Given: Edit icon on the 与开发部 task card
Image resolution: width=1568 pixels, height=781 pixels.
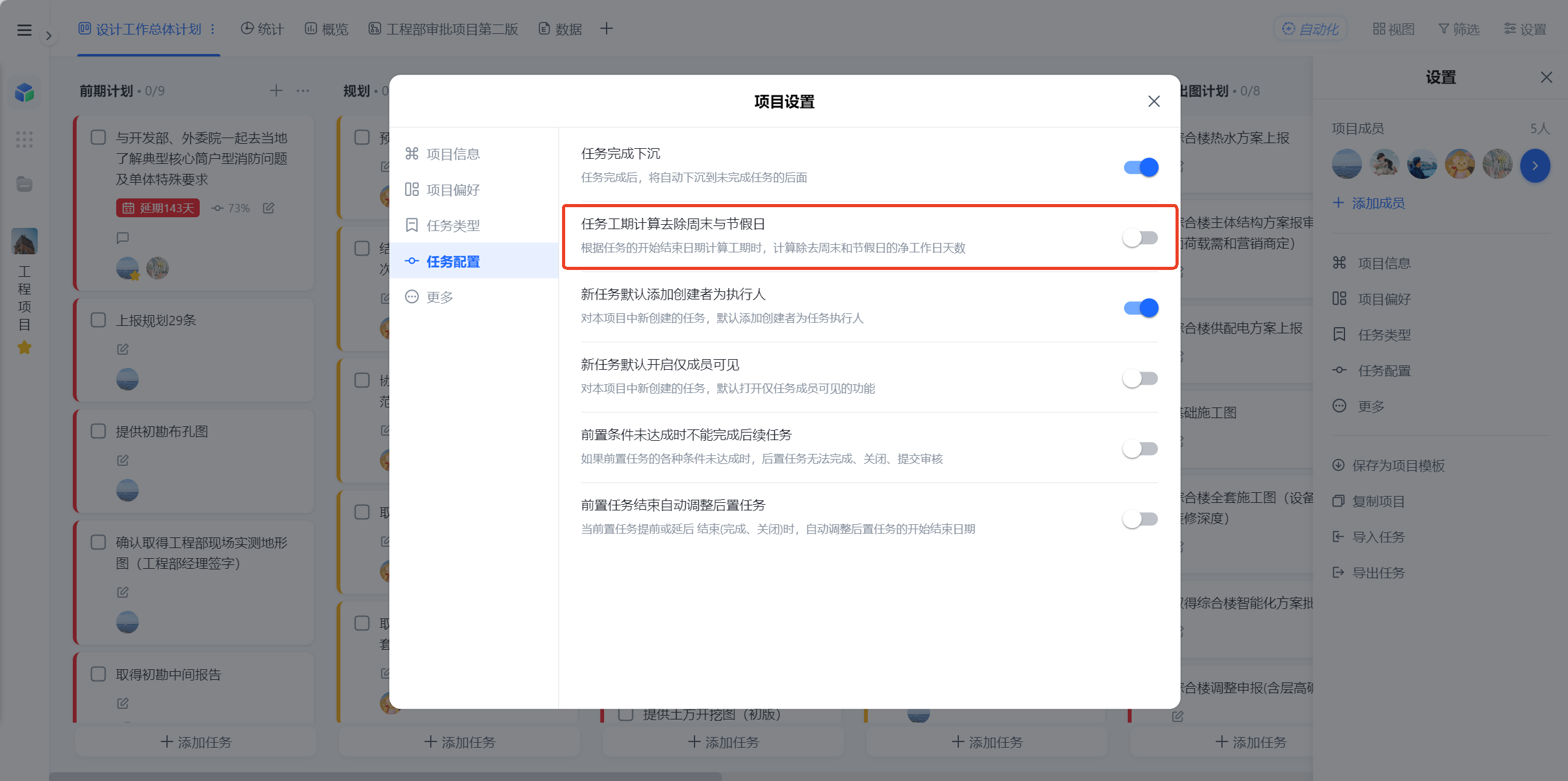Looking at the screenshot, I should tap(269, 208).
